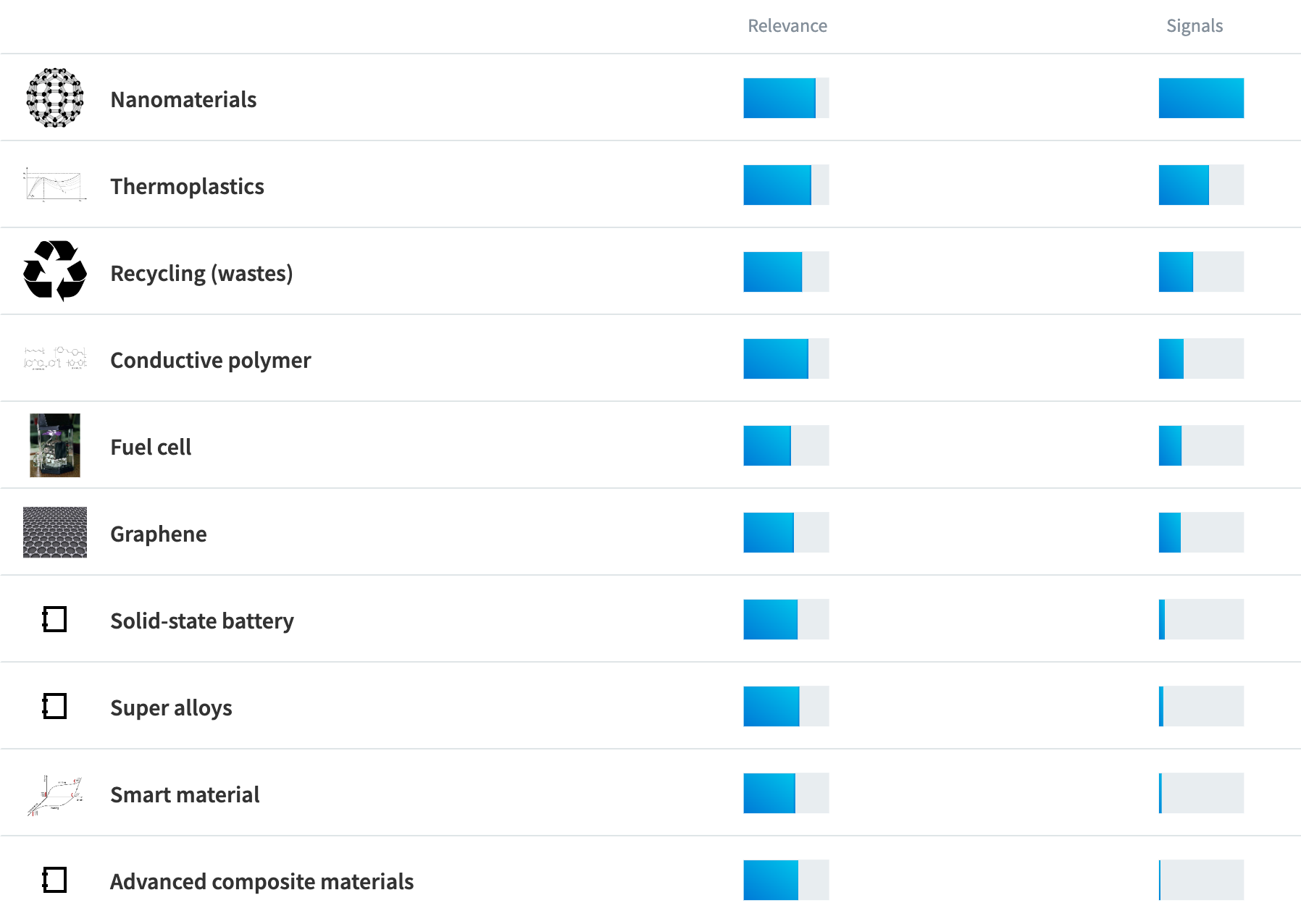Click the Graphene lattice thumbnail icon

tap(55, 532)
